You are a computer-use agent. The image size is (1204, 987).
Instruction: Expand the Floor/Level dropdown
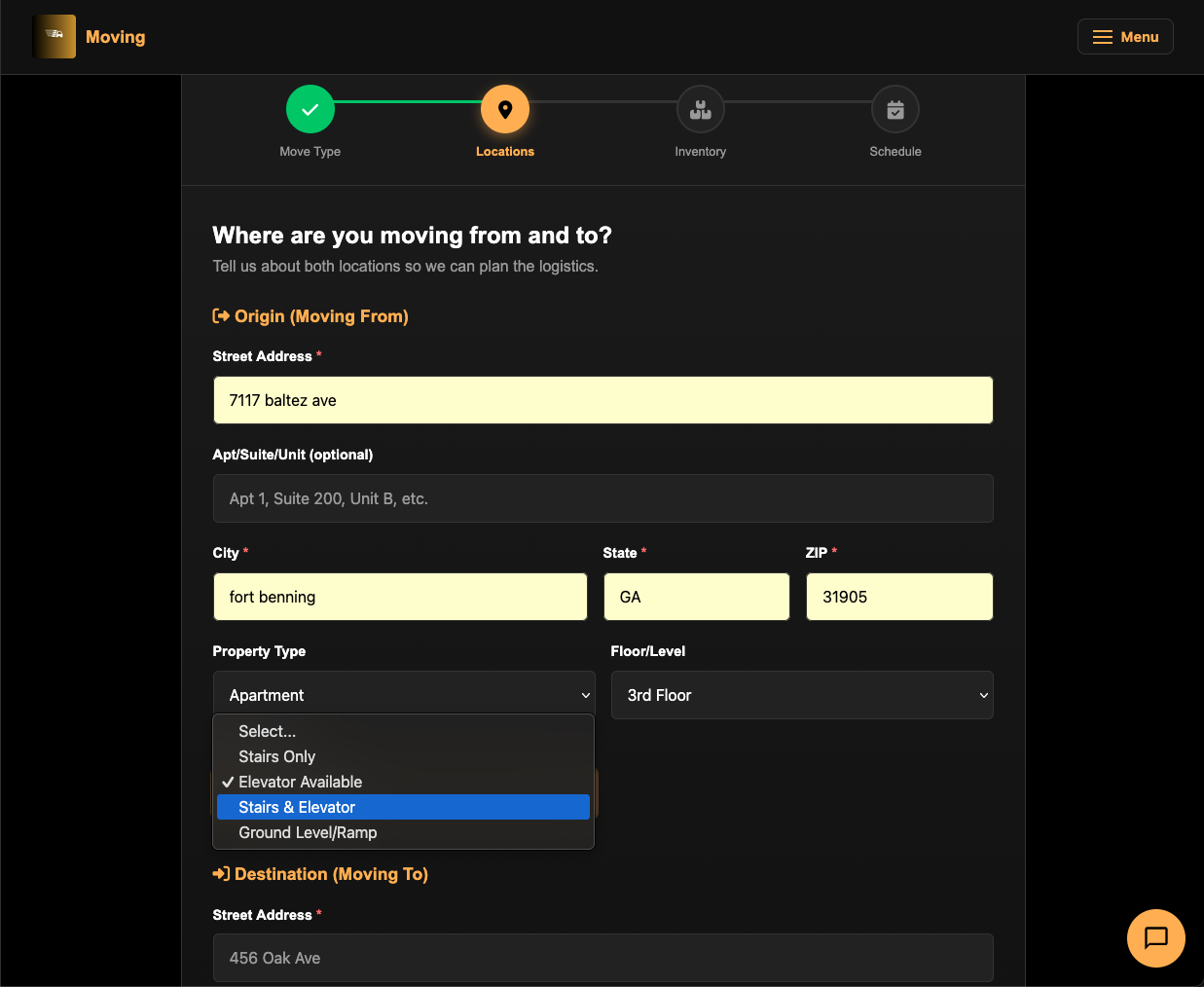click(x=801, y=695)
